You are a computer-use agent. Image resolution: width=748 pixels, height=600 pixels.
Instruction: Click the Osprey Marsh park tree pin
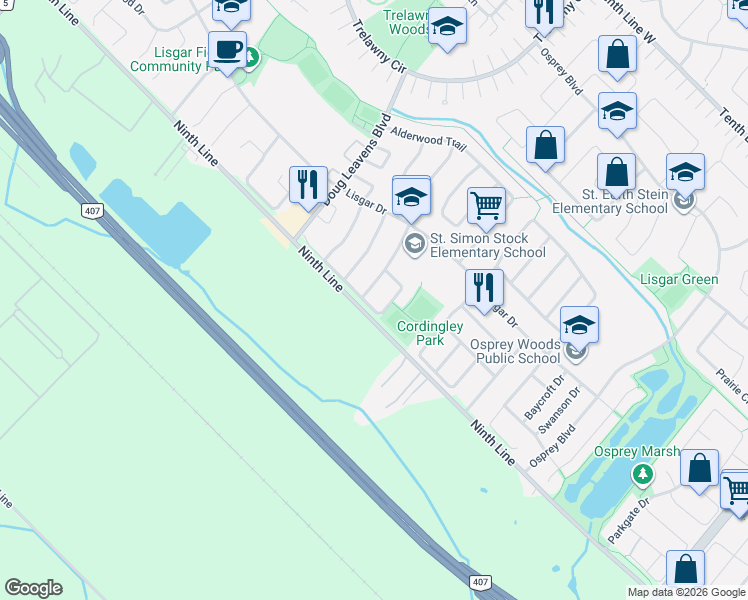[643, 475]
